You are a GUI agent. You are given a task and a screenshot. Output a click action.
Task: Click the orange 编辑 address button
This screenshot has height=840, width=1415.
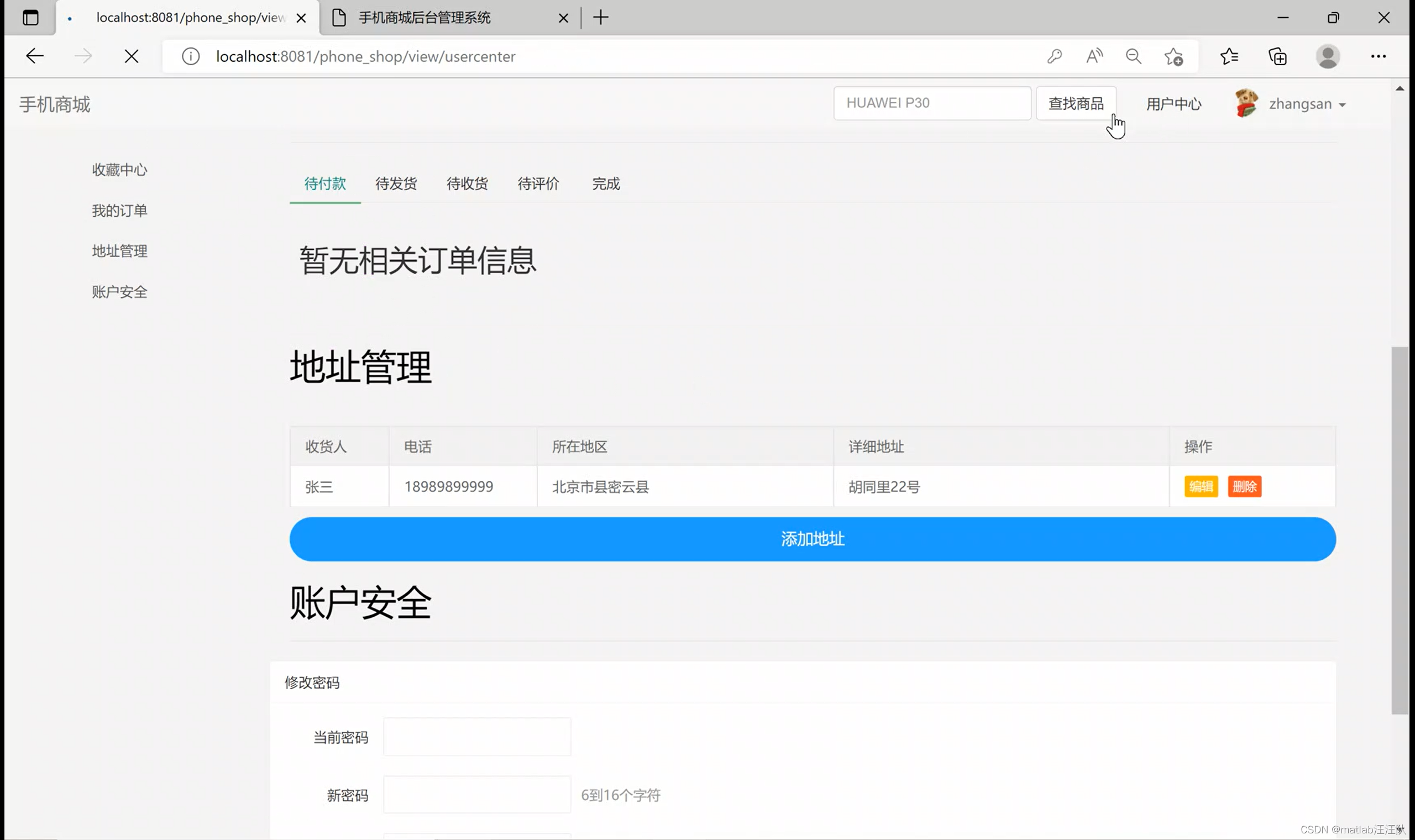[1201, 486]
